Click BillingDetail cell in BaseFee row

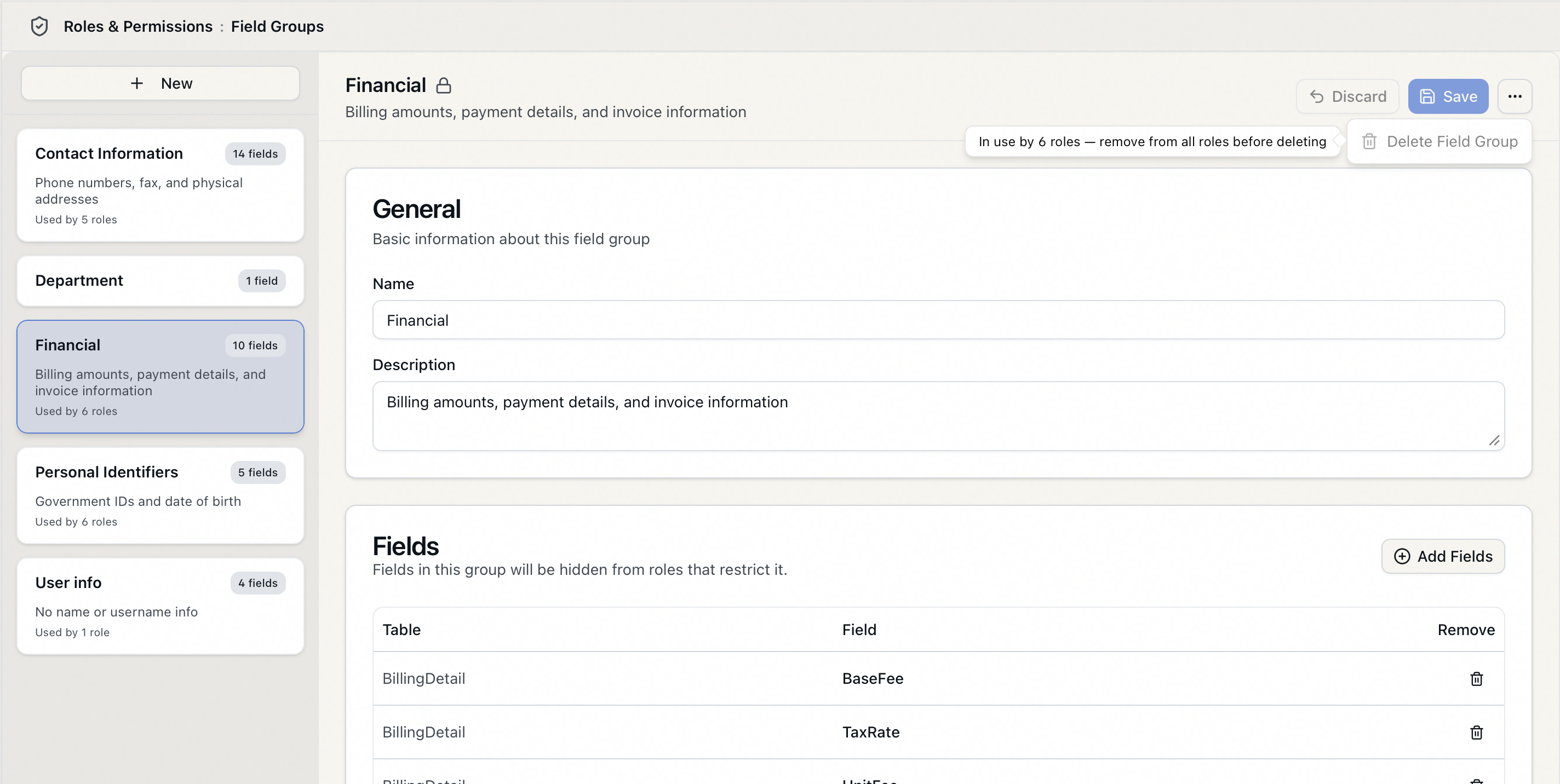point(424,679)
